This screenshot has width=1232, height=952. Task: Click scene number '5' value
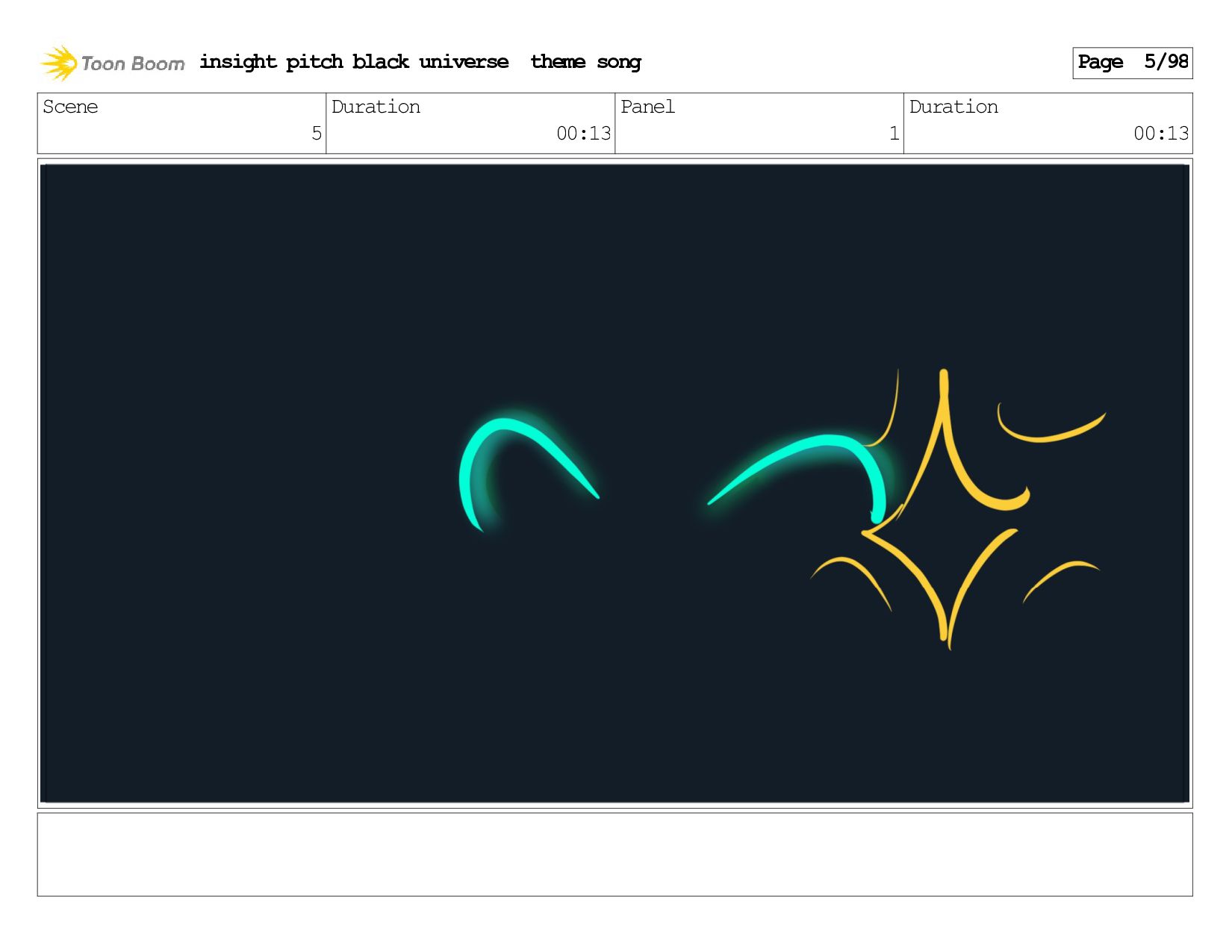(317, 134)
